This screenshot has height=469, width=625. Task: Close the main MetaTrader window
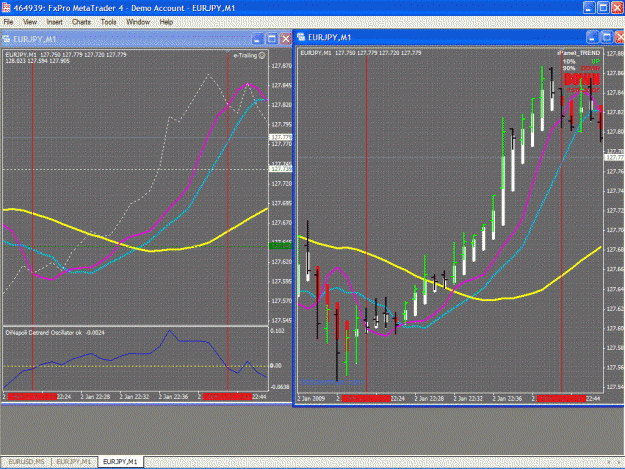(x=617, y=8)
